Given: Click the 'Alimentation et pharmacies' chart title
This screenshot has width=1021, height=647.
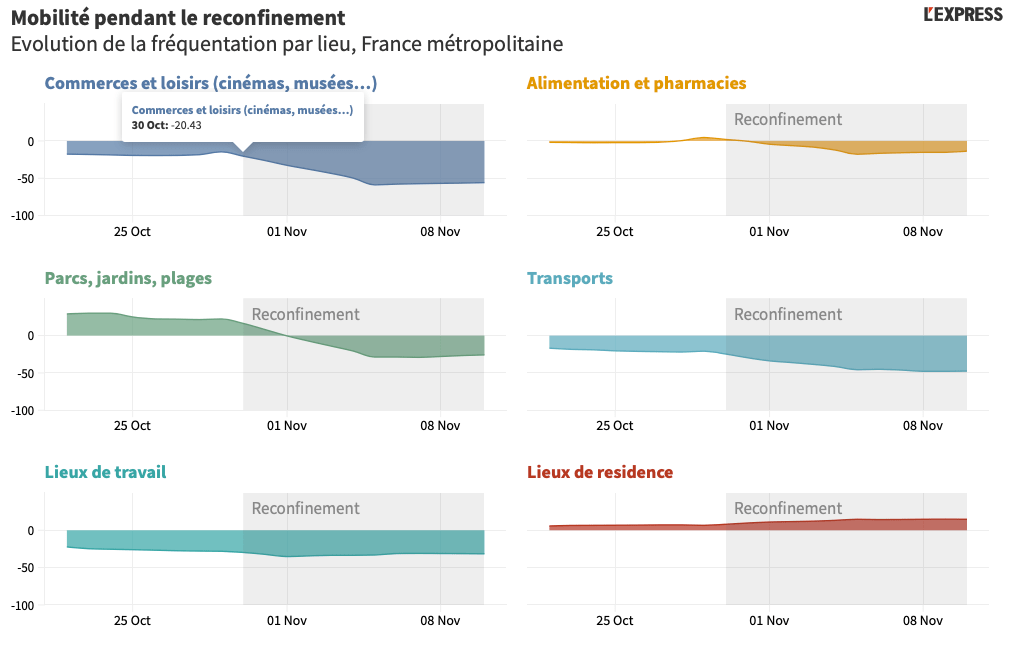Looking at the screenshot, I should point(636,83).
